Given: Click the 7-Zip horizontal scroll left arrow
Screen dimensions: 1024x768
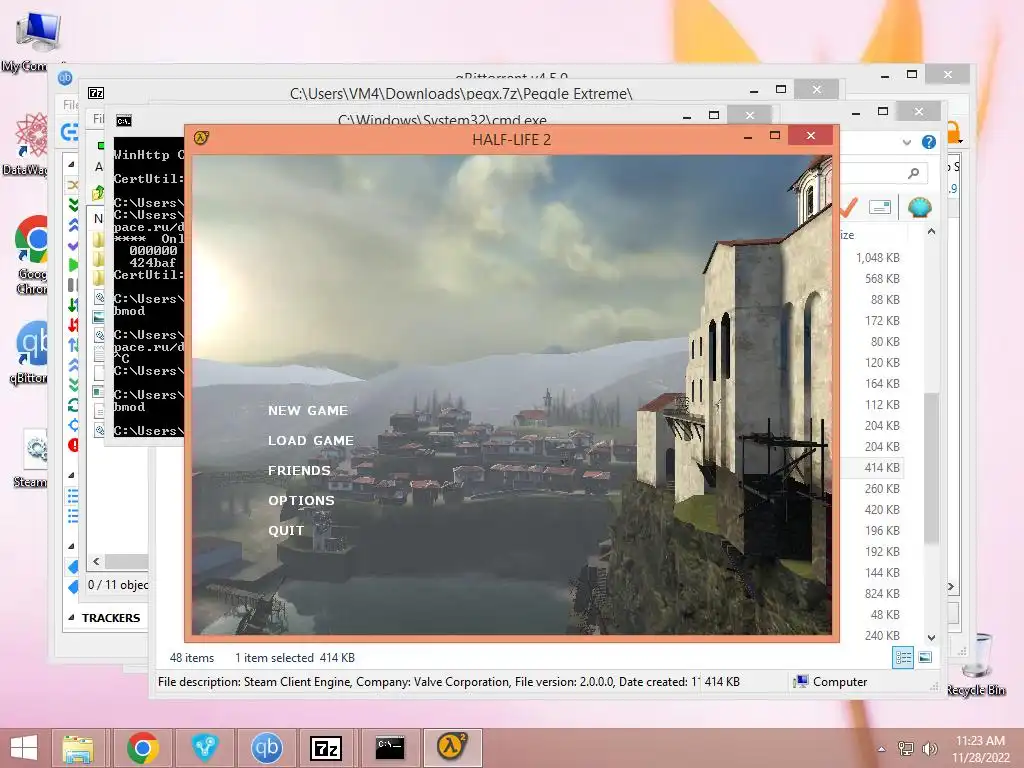Looking at the screenshot, I should 97,561.
